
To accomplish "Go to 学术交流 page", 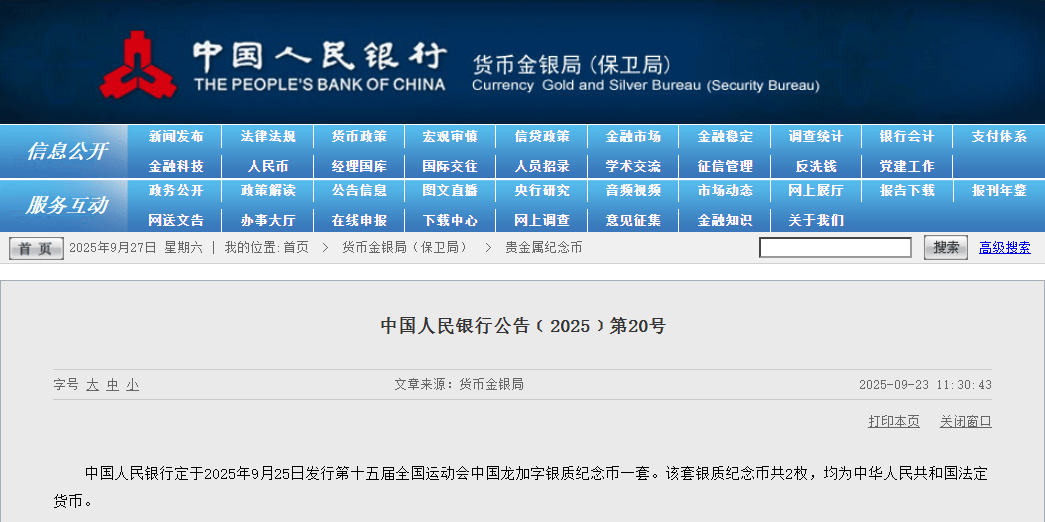I will point(633,166).
